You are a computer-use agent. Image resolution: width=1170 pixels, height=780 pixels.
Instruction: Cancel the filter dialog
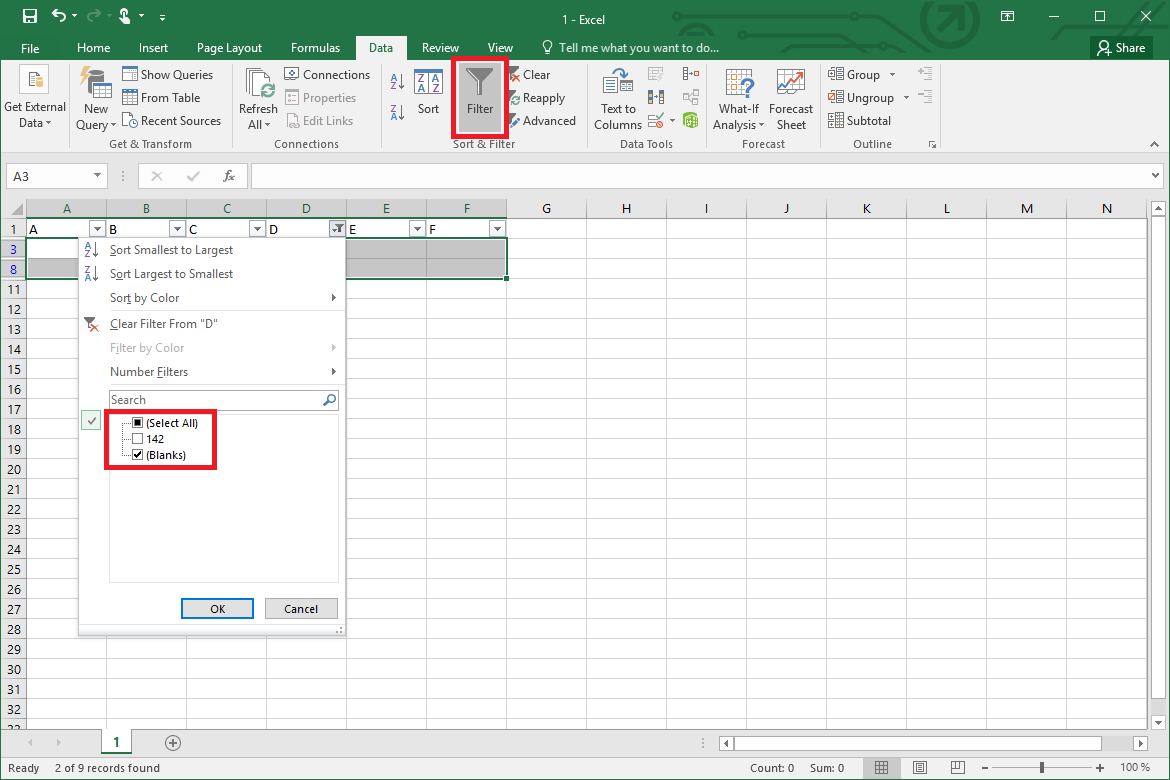point(301,608)
